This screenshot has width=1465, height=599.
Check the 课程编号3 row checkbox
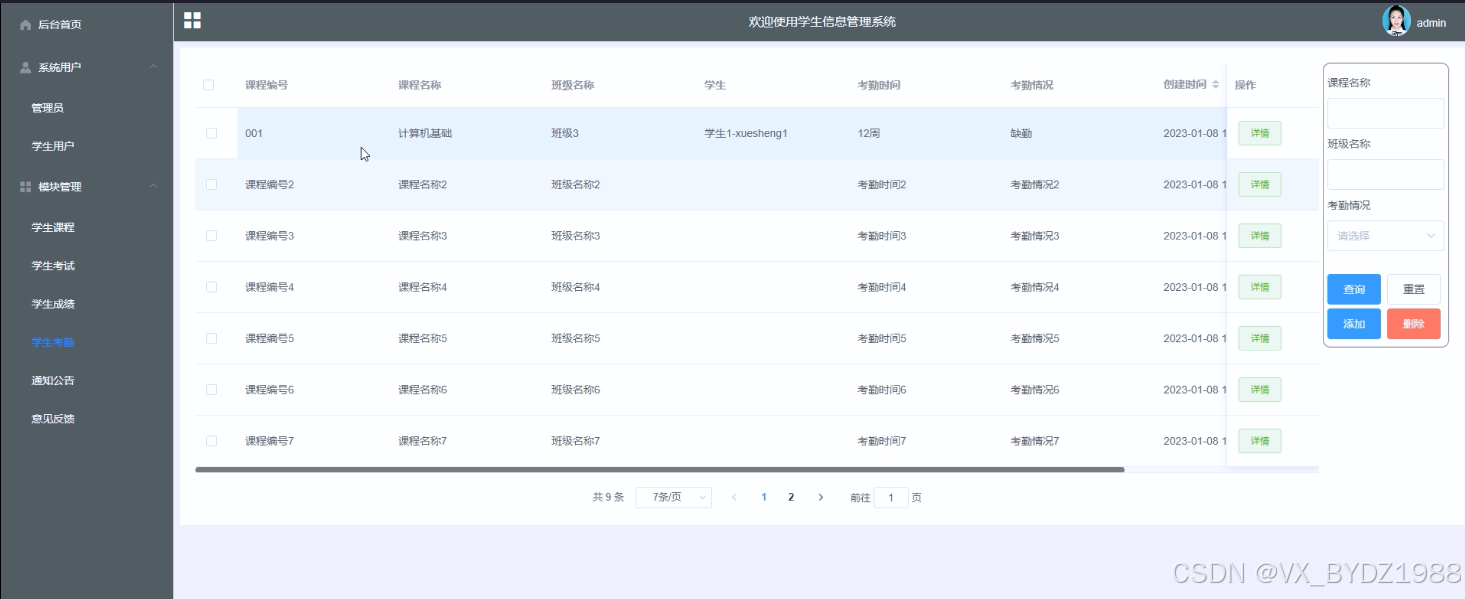(x=211, y=236)
